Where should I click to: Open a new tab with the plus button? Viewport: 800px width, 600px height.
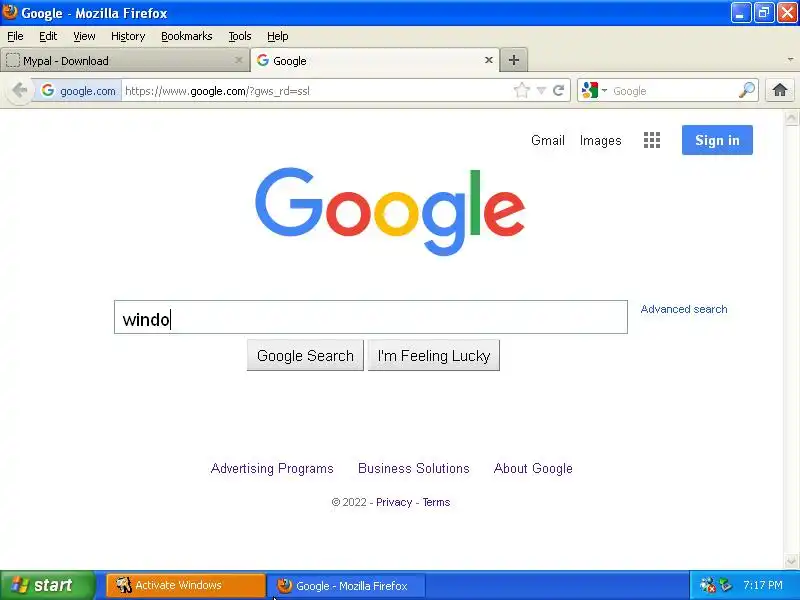pyautogui.click(x=514, y=60)
